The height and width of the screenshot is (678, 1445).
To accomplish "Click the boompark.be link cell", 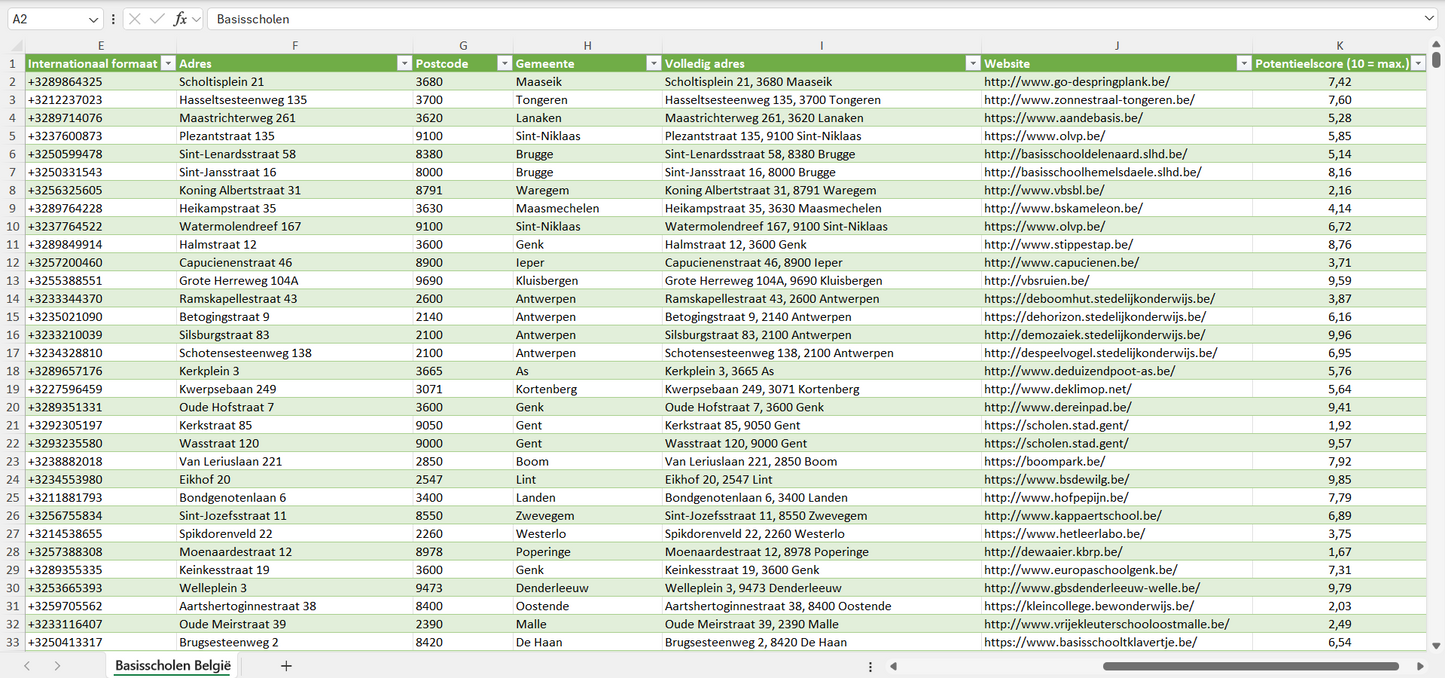I will coord(1044,461).
